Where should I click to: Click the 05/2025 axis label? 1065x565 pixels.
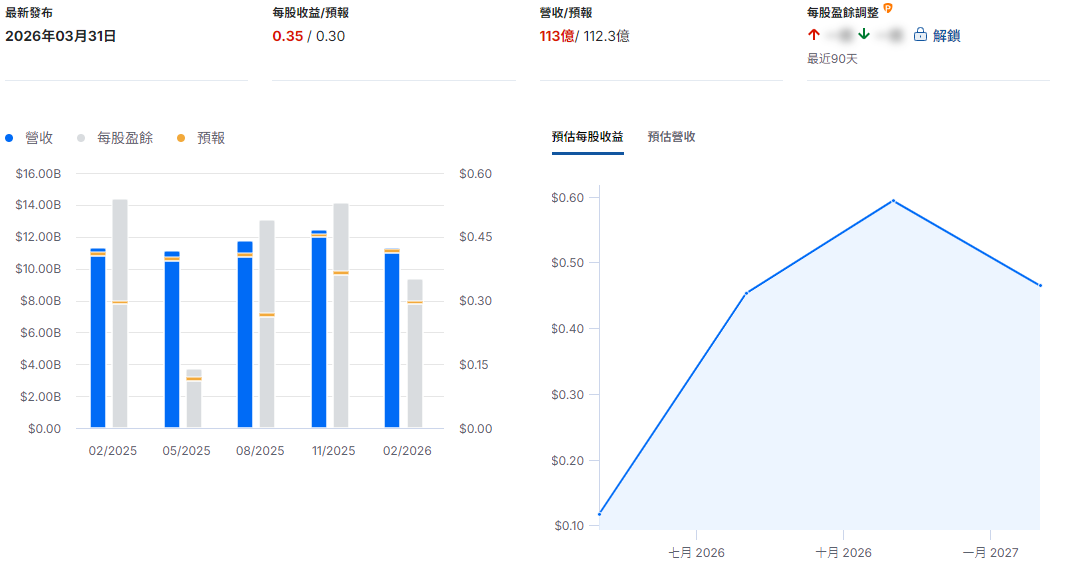[186, 451]
